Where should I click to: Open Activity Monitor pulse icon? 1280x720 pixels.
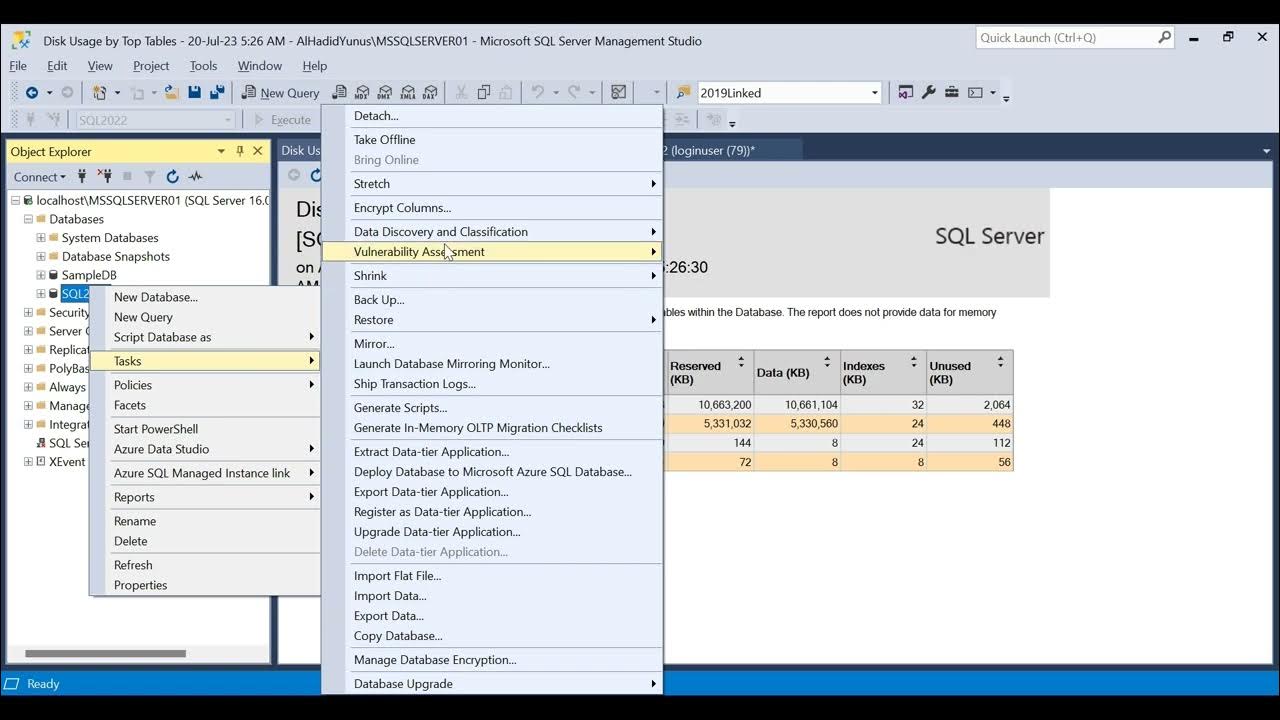tap(195, 177)
